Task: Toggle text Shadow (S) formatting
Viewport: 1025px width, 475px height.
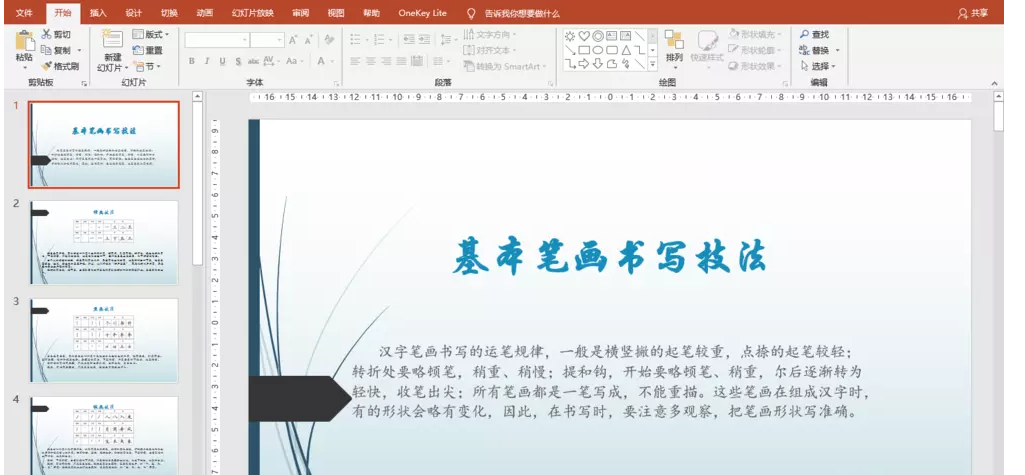Action: coord(238,61)
